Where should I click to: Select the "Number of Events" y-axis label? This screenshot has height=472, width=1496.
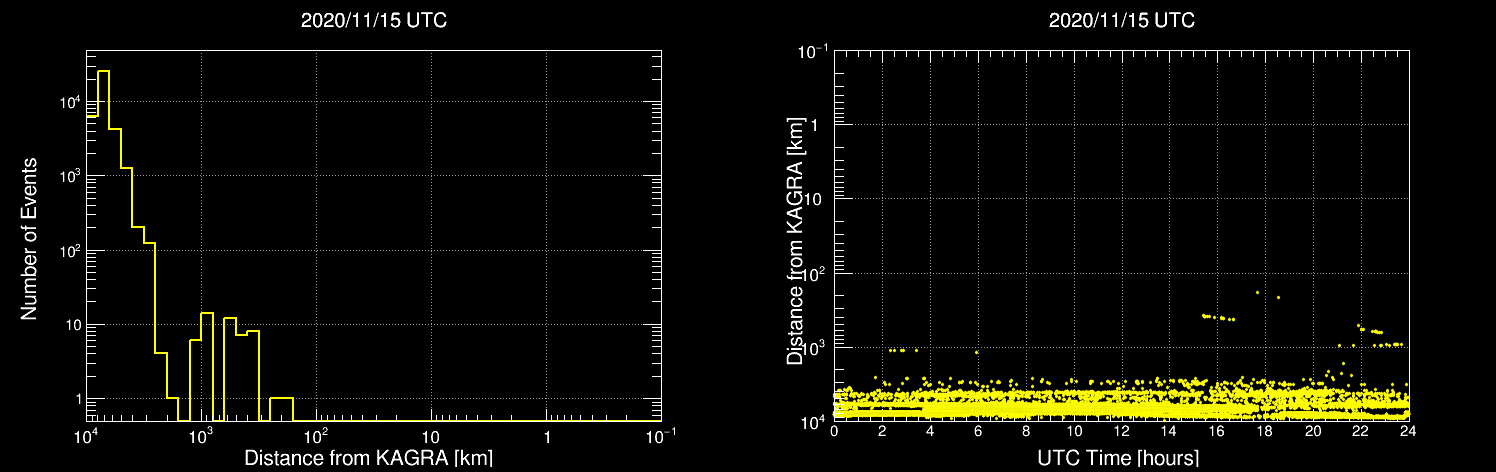[30, 237]
